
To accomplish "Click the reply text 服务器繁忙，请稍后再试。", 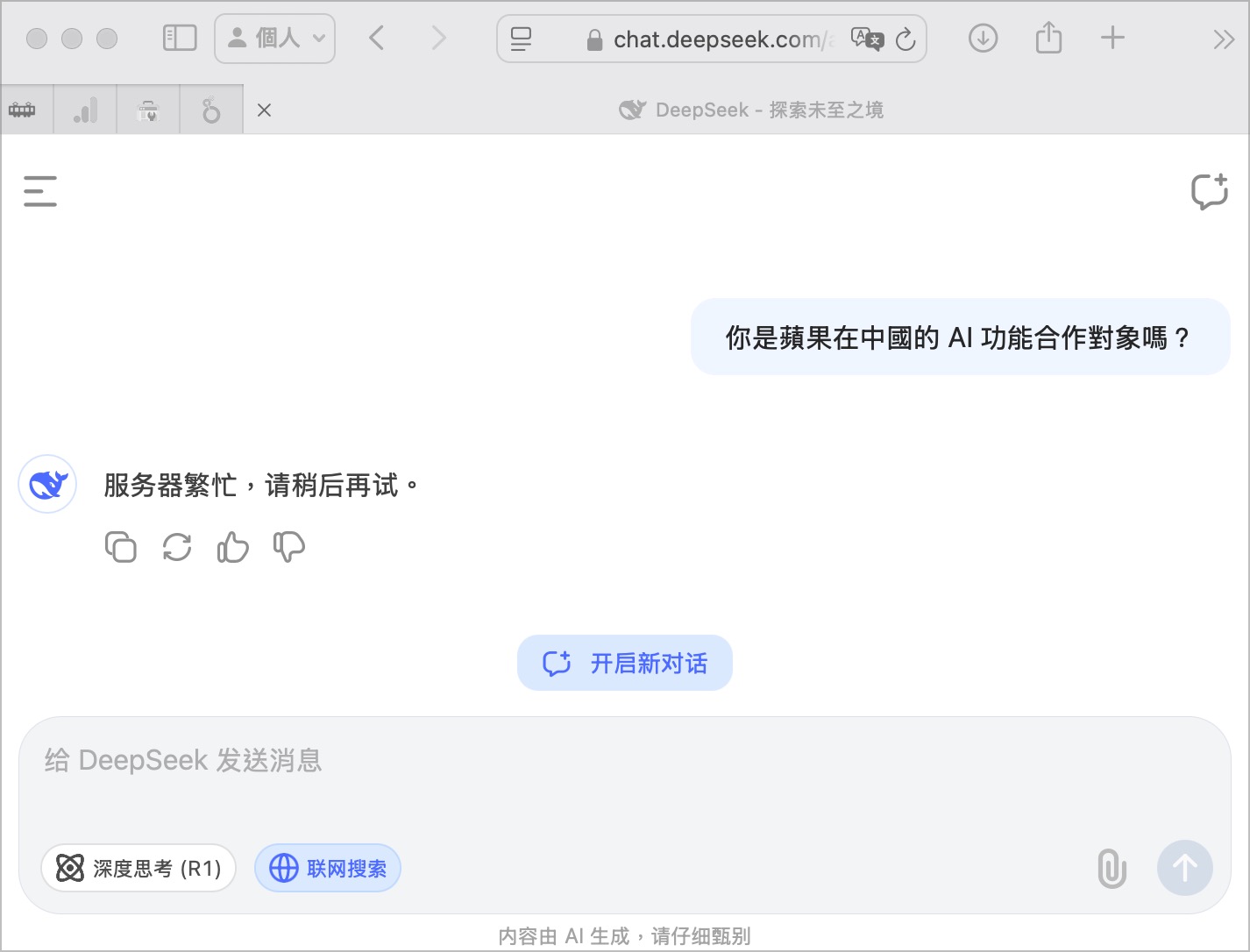I will pyautogui.click(x=261, y=485).
